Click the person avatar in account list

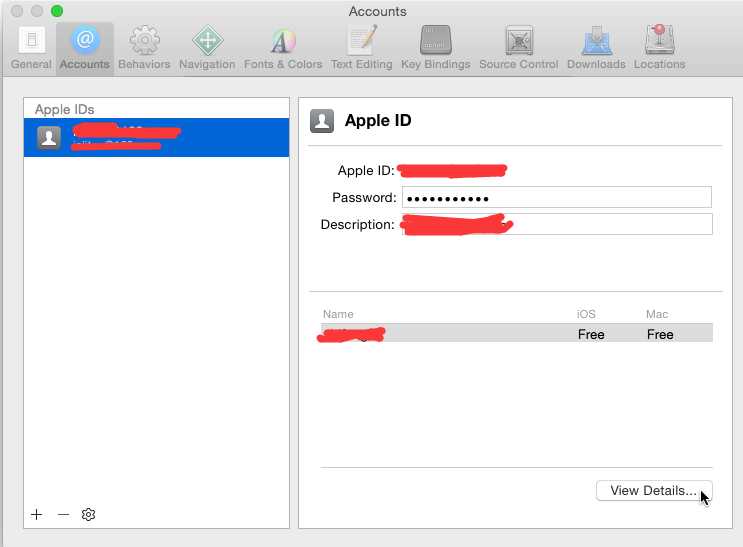(49, 138)
